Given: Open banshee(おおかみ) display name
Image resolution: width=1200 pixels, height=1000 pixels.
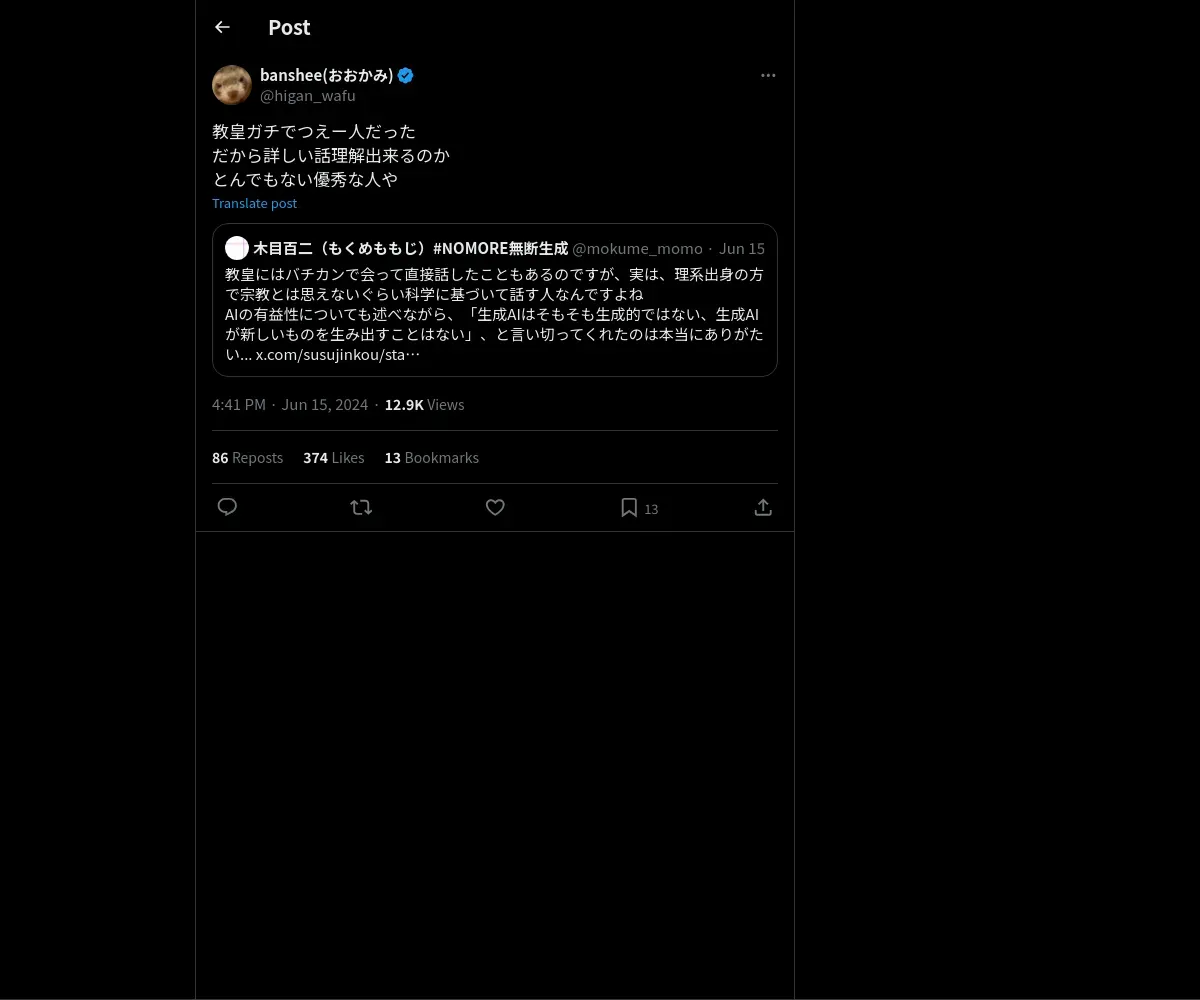Looking at the screenshot, I should click(x=327, y=75).
